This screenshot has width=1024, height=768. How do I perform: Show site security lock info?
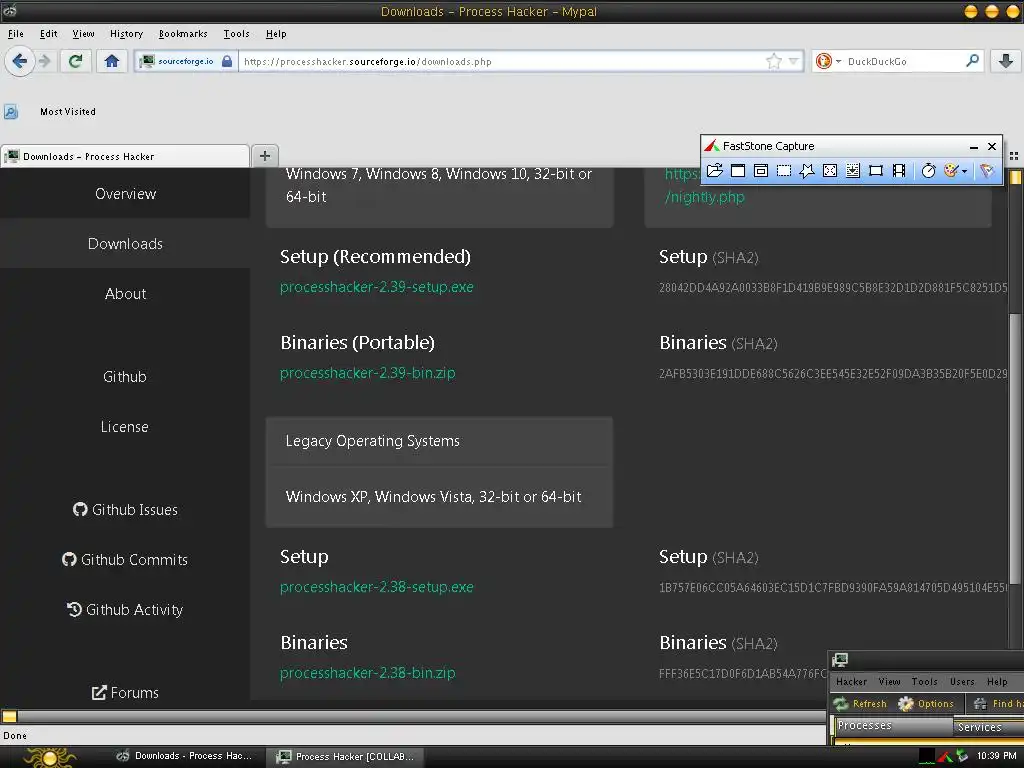click(x=227, y=61)
